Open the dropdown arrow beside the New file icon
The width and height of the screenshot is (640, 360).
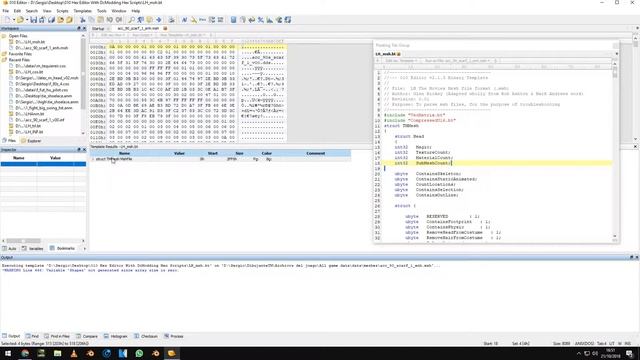[13, 20]
